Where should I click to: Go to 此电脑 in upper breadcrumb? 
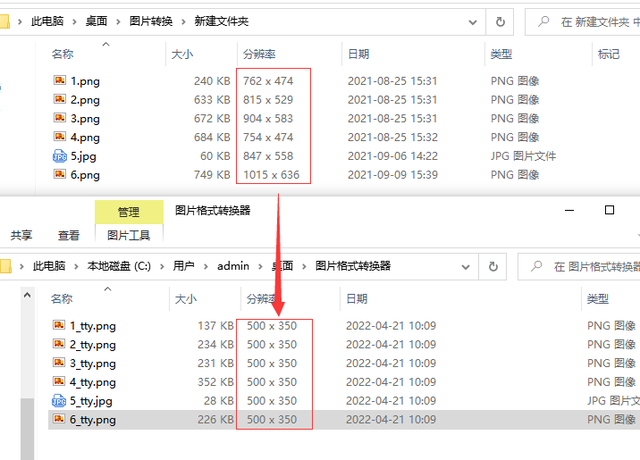[x=47, y=21]
